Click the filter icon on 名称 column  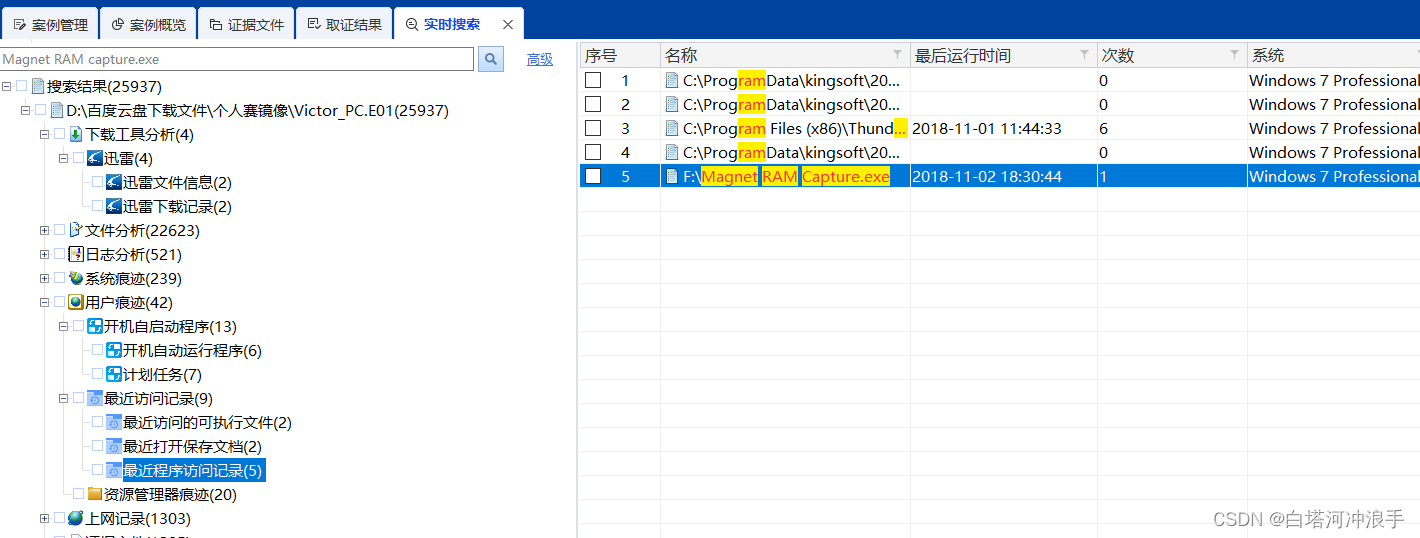tap(898, 54)
